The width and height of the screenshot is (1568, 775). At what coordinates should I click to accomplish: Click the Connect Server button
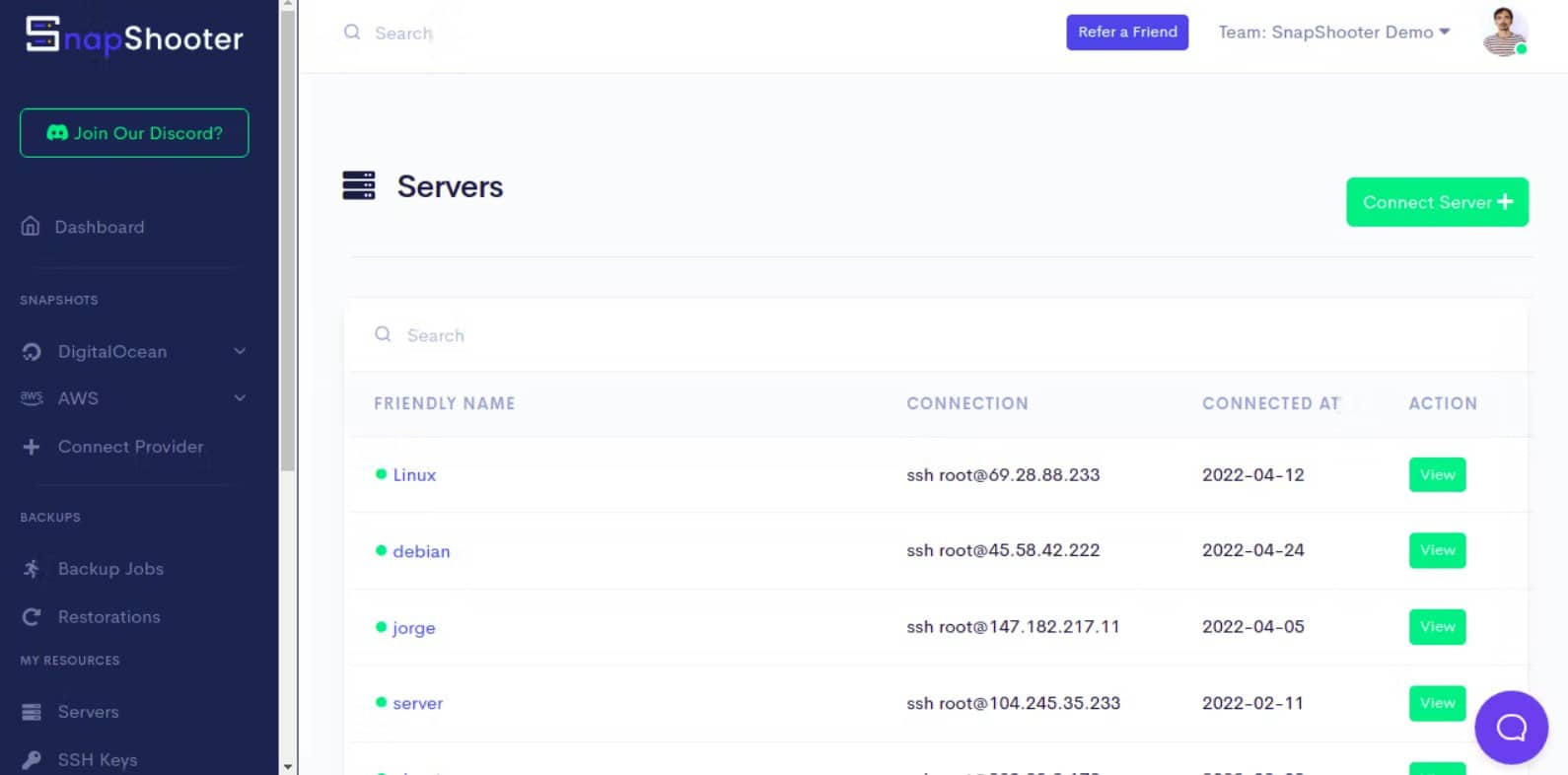(1437, 202)
